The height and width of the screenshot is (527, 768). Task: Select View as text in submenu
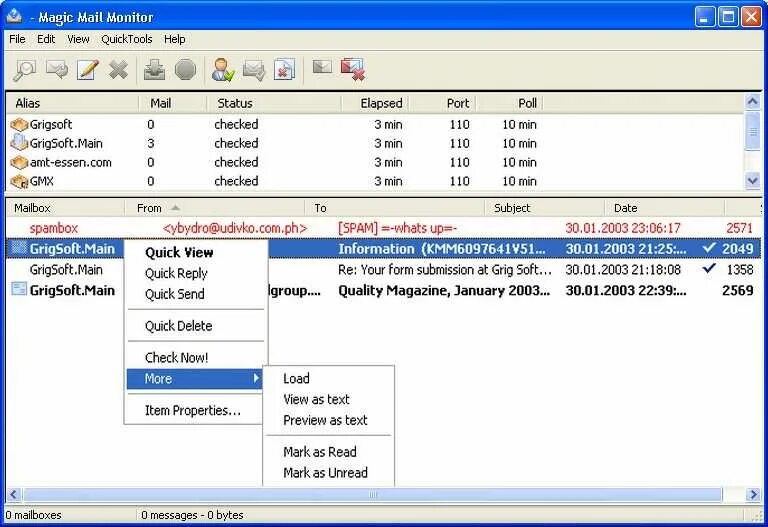pyautogui.click(x=329, y=399)
